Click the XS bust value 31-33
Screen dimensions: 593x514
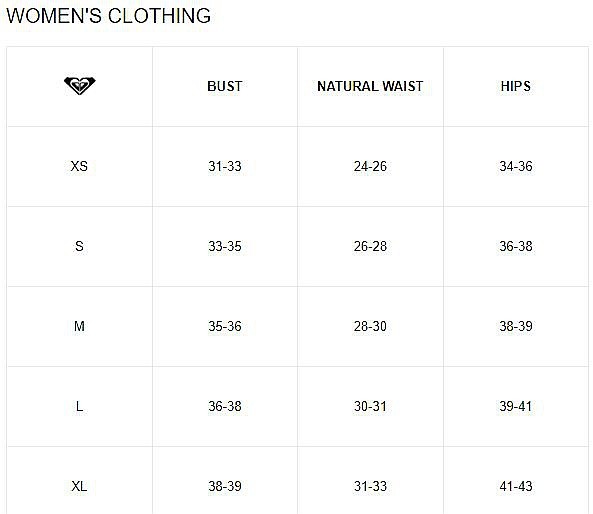point(225,166)
